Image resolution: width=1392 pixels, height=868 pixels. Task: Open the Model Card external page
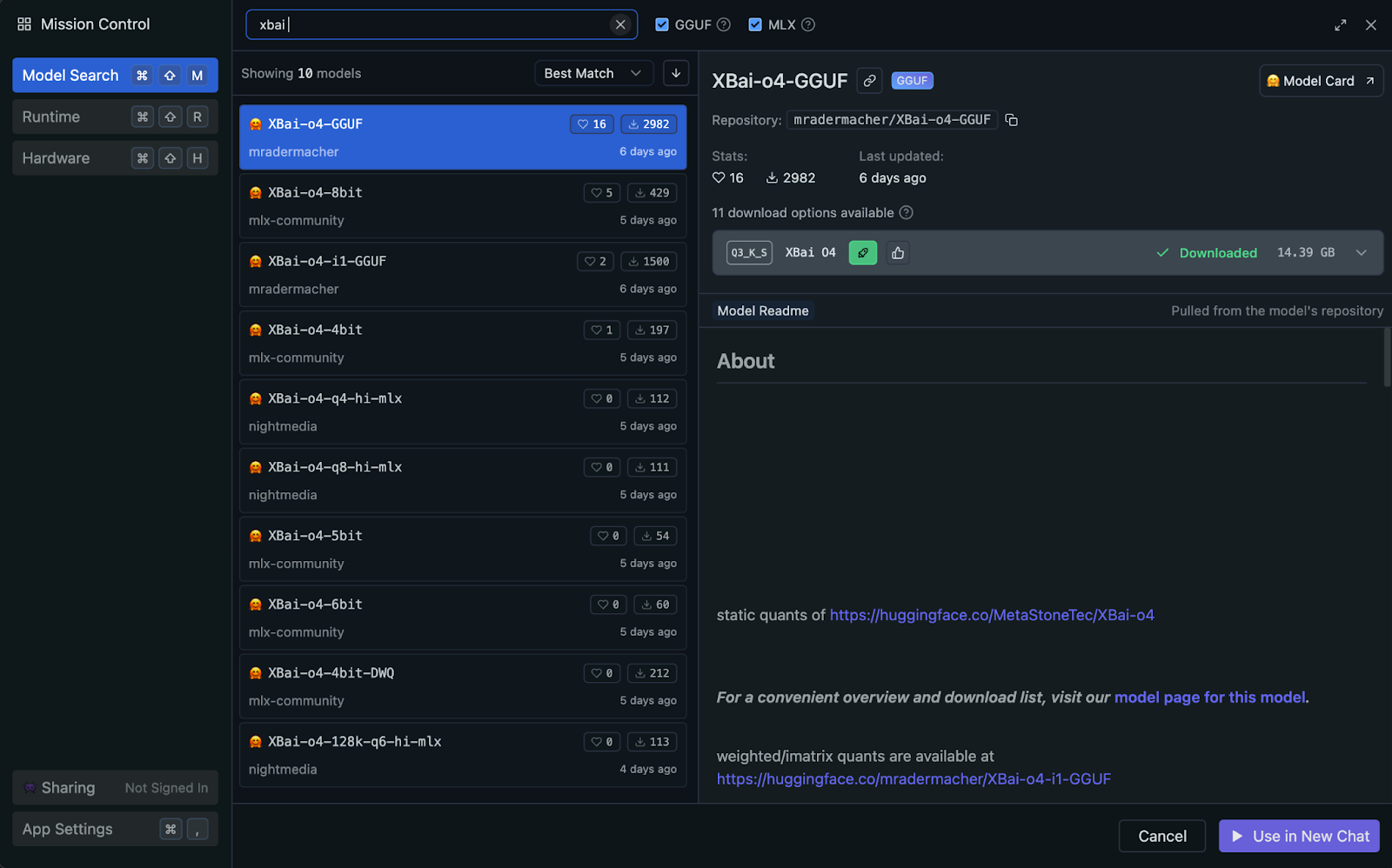point(1320,81)
